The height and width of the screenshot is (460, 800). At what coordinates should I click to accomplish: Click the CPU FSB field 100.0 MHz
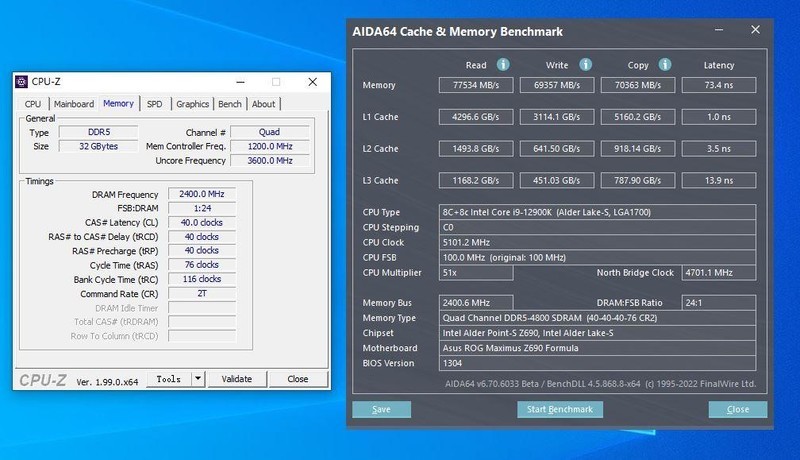pyautogui.click(x=597, y=258)
